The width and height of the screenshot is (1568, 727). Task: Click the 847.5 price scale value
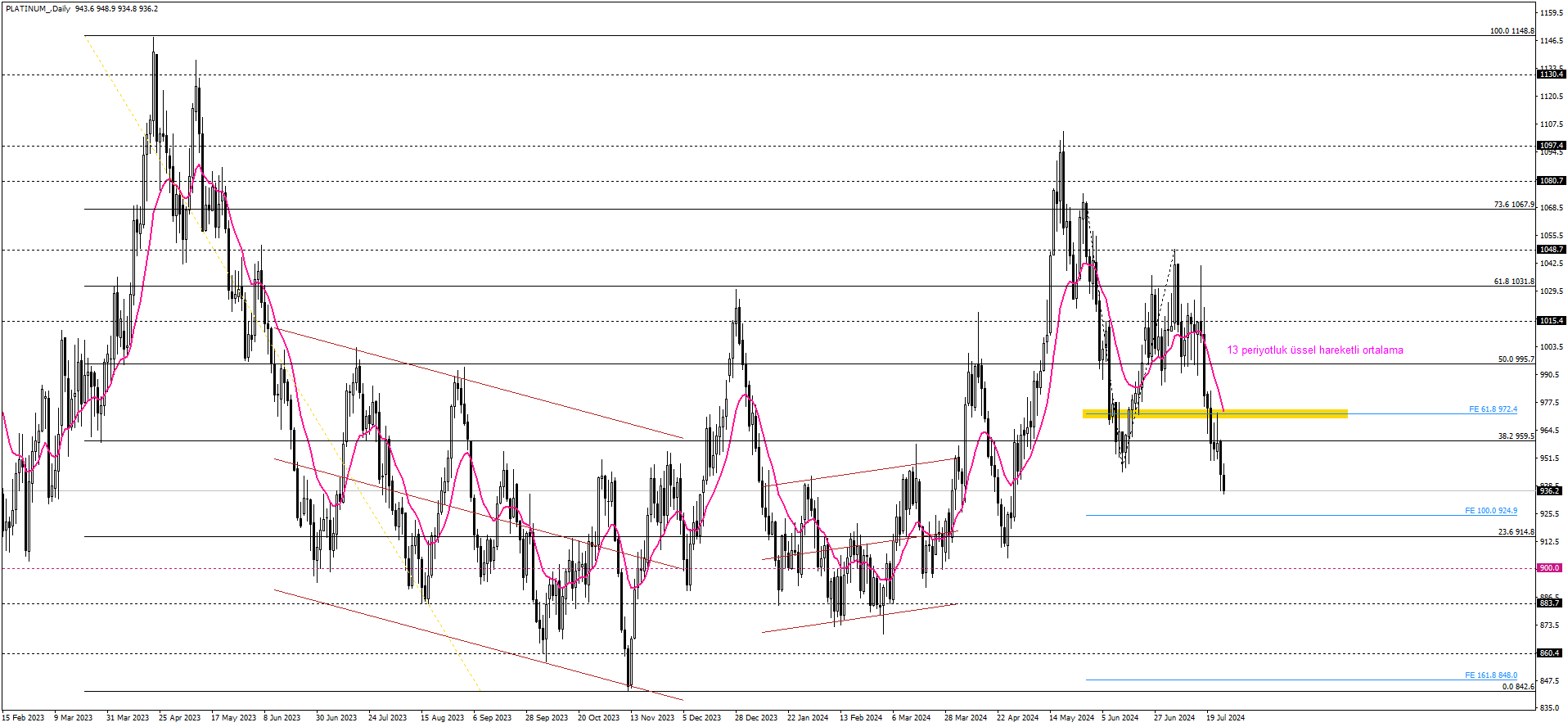coord(1550,681)
